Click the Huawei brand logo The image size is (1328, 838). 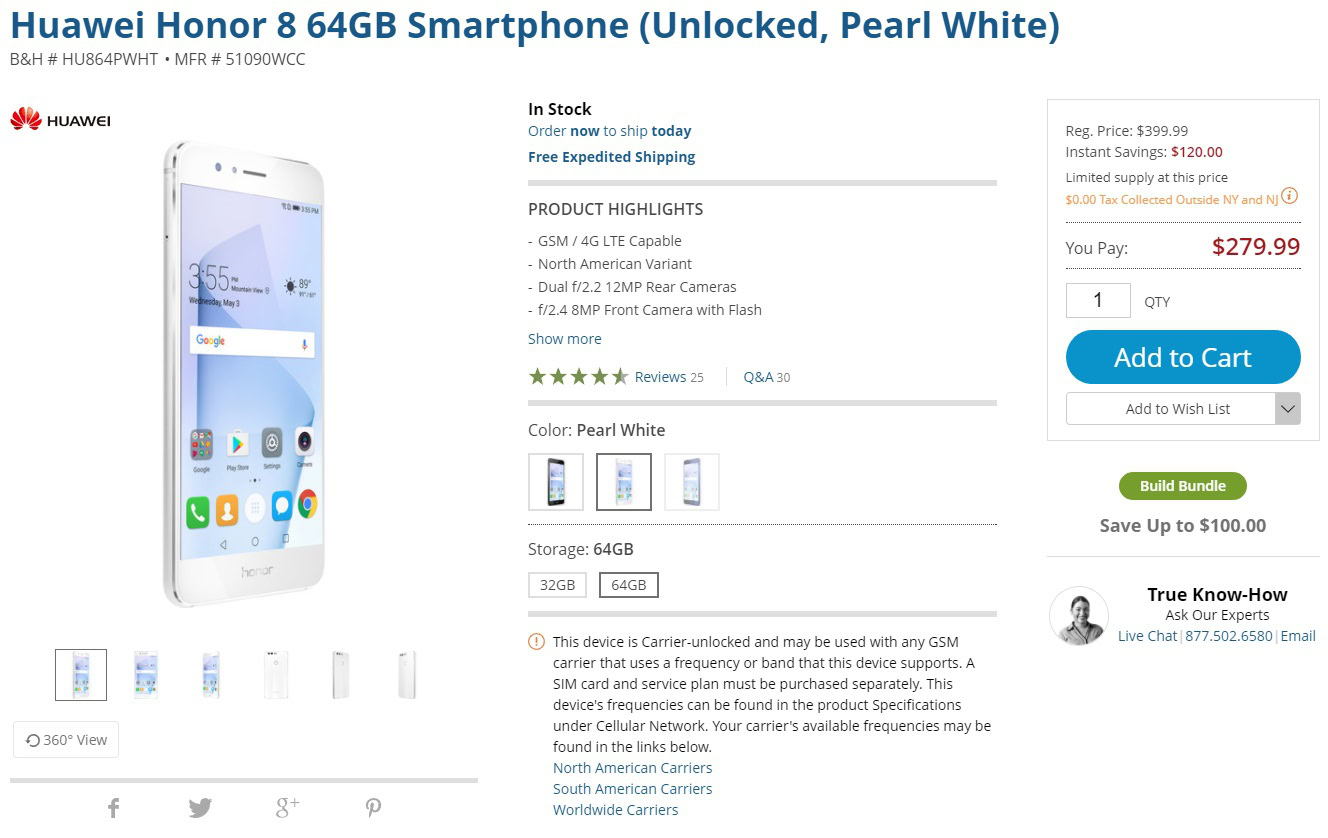click(x=60, y=121)
